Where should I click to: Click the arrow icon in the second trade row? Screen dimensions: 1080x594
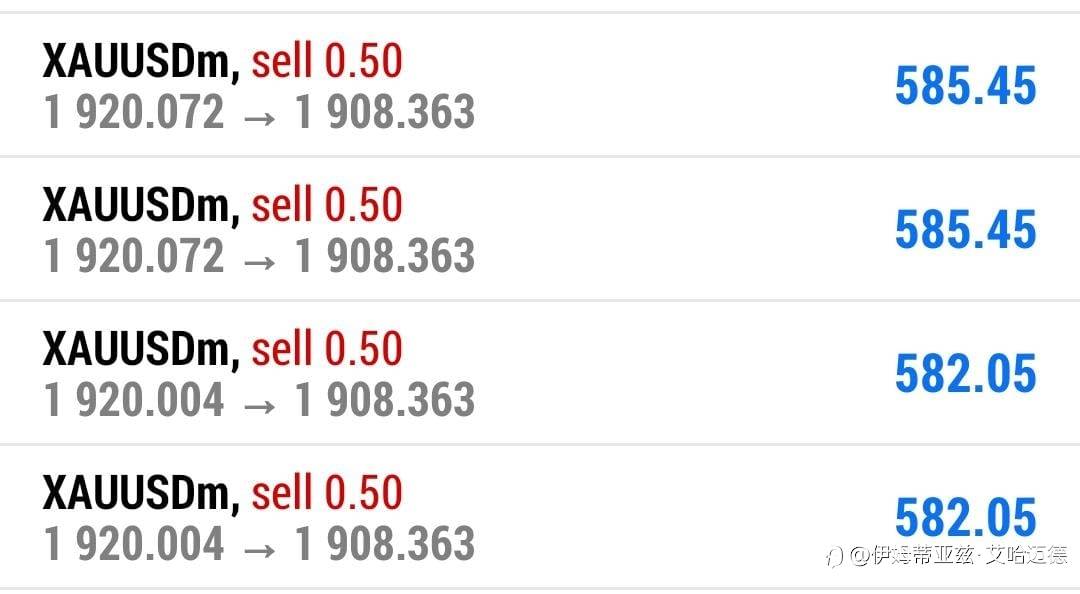tap(259, 259)
